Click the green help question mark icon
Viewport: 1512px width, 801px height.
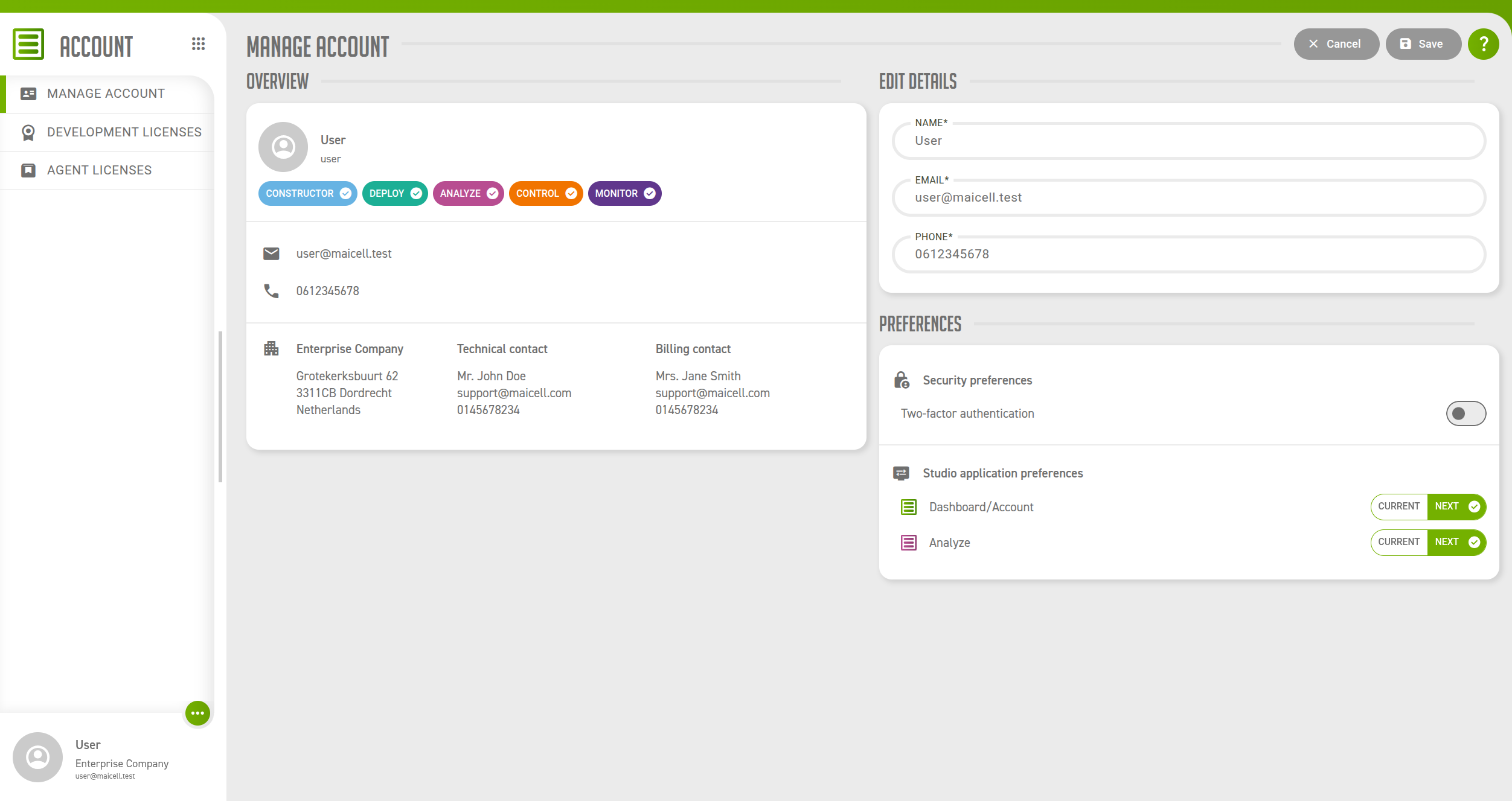point(1483,44)
